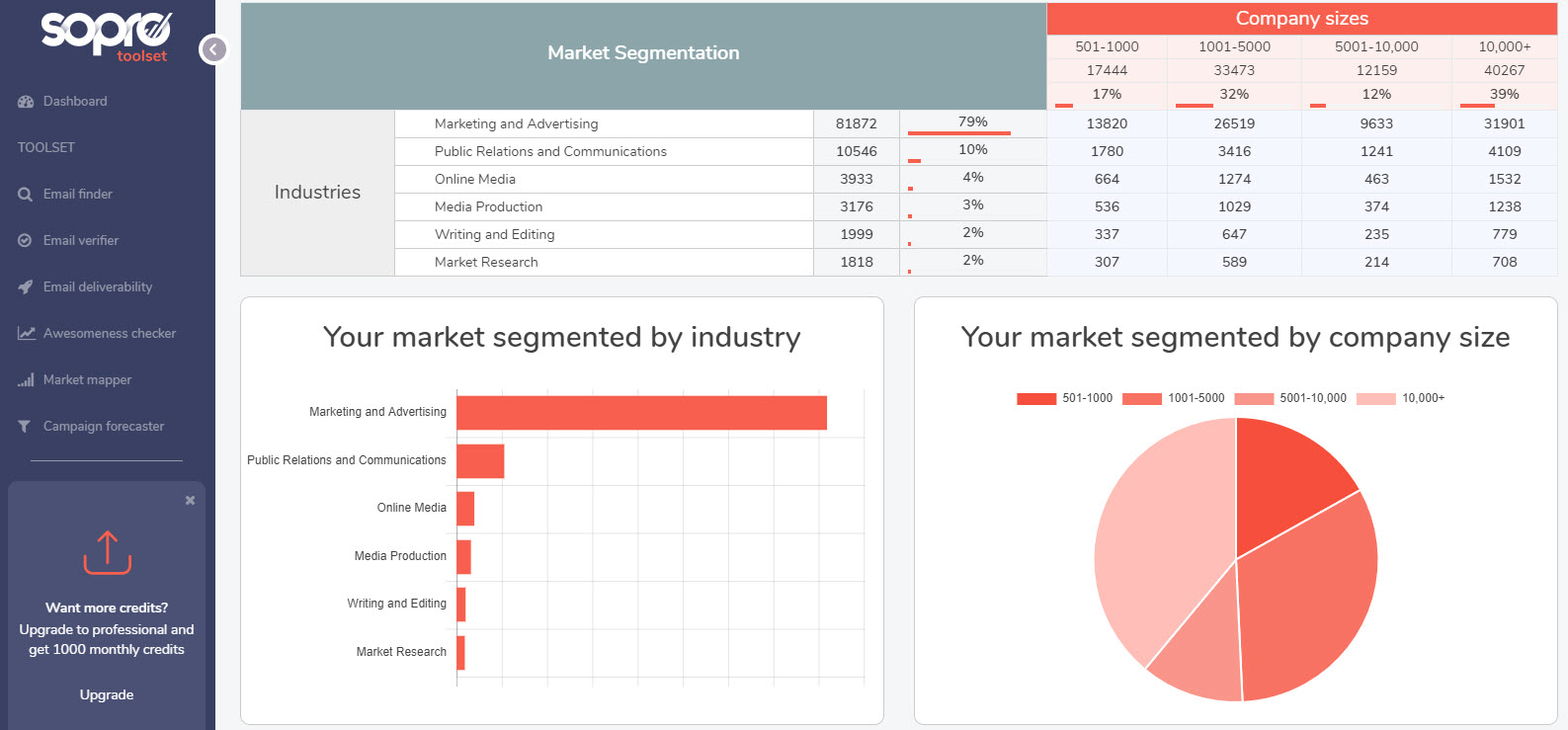This screenshot has width=1568, height=730.
Task: Select the Email finder tool in sidebar
Action: pyautogui.click(x=76, y=194)
